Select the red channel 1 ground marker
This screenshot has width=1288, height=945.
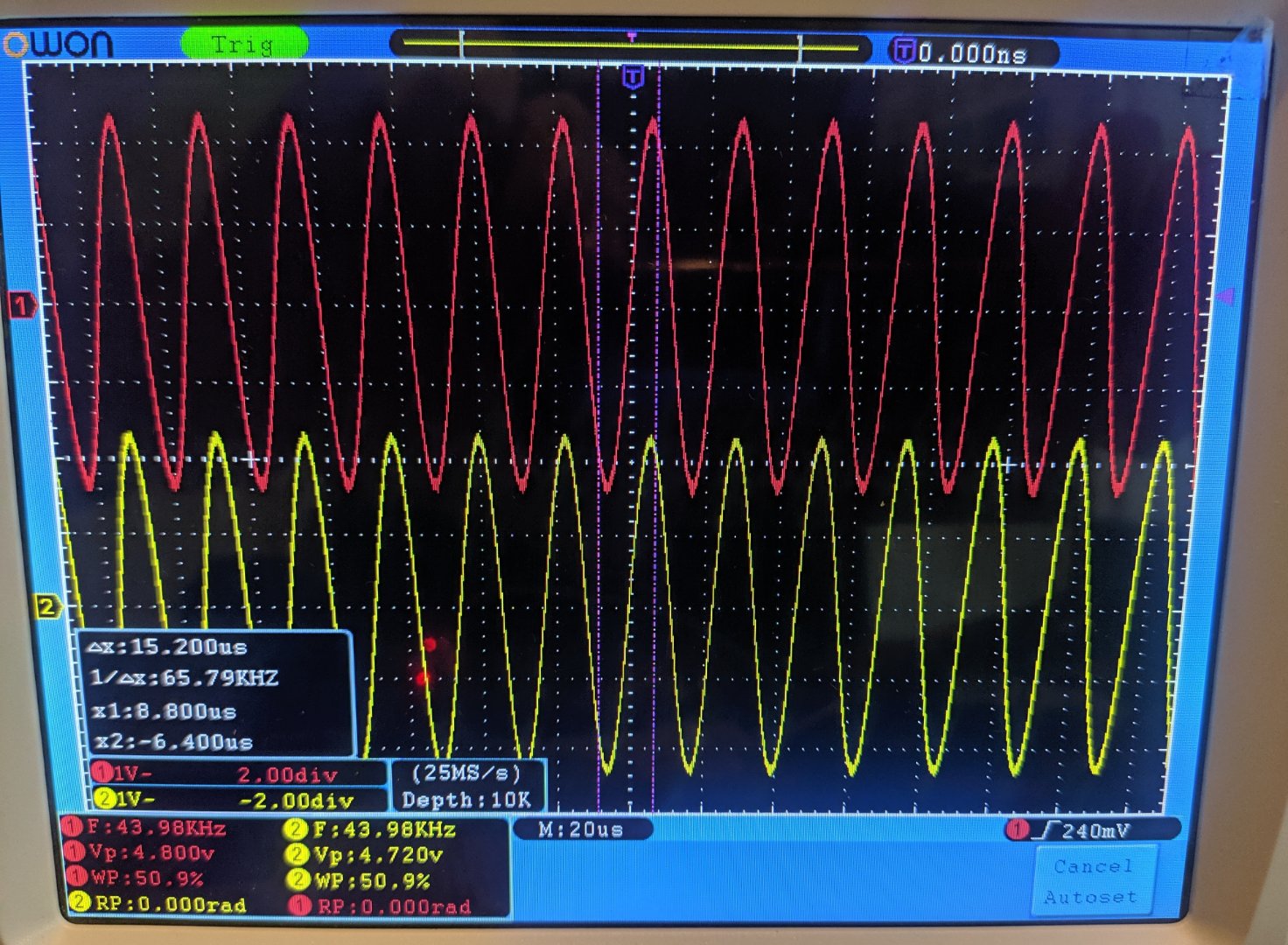point(22,305)
